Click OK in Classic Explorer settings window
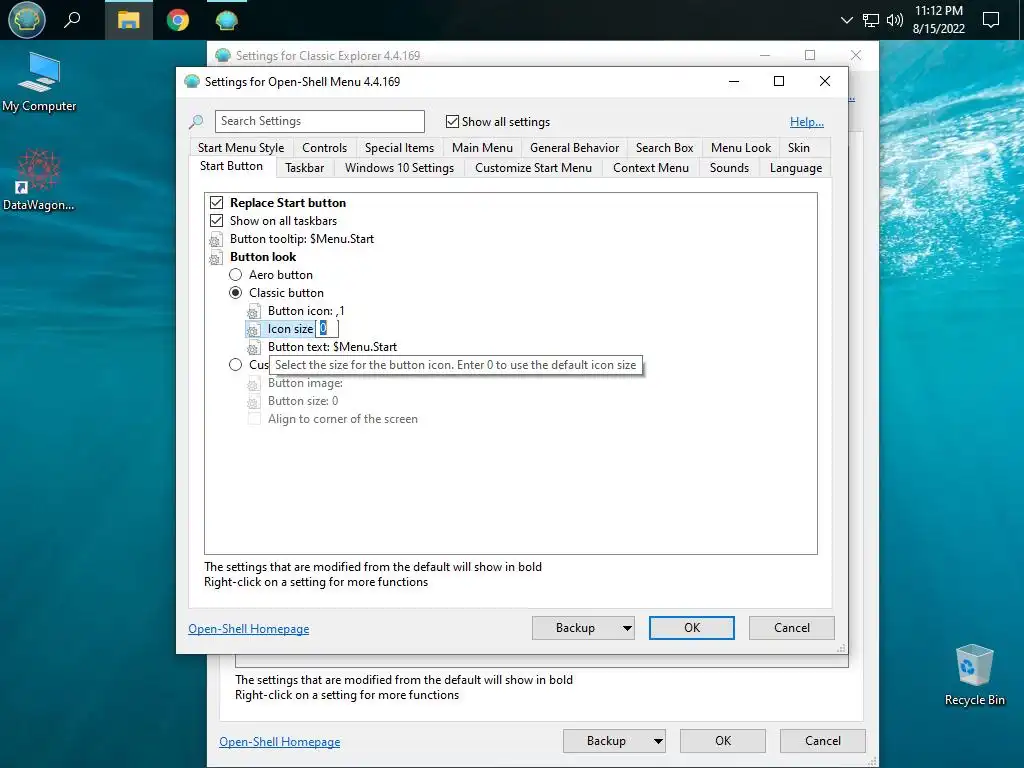The image size is (1024, 768). (723, 741)
